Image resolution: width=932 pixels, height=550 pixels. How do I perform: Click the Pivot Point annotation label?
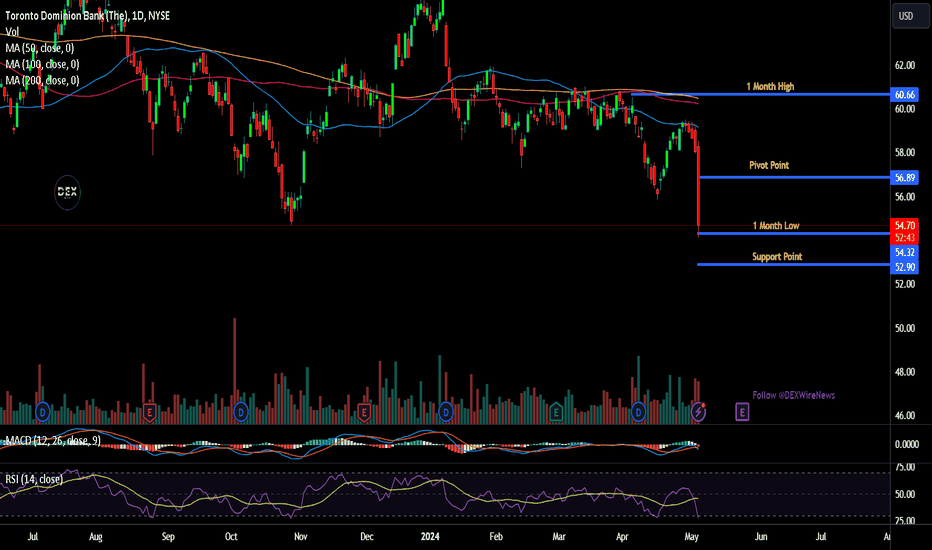click(769, 165)
